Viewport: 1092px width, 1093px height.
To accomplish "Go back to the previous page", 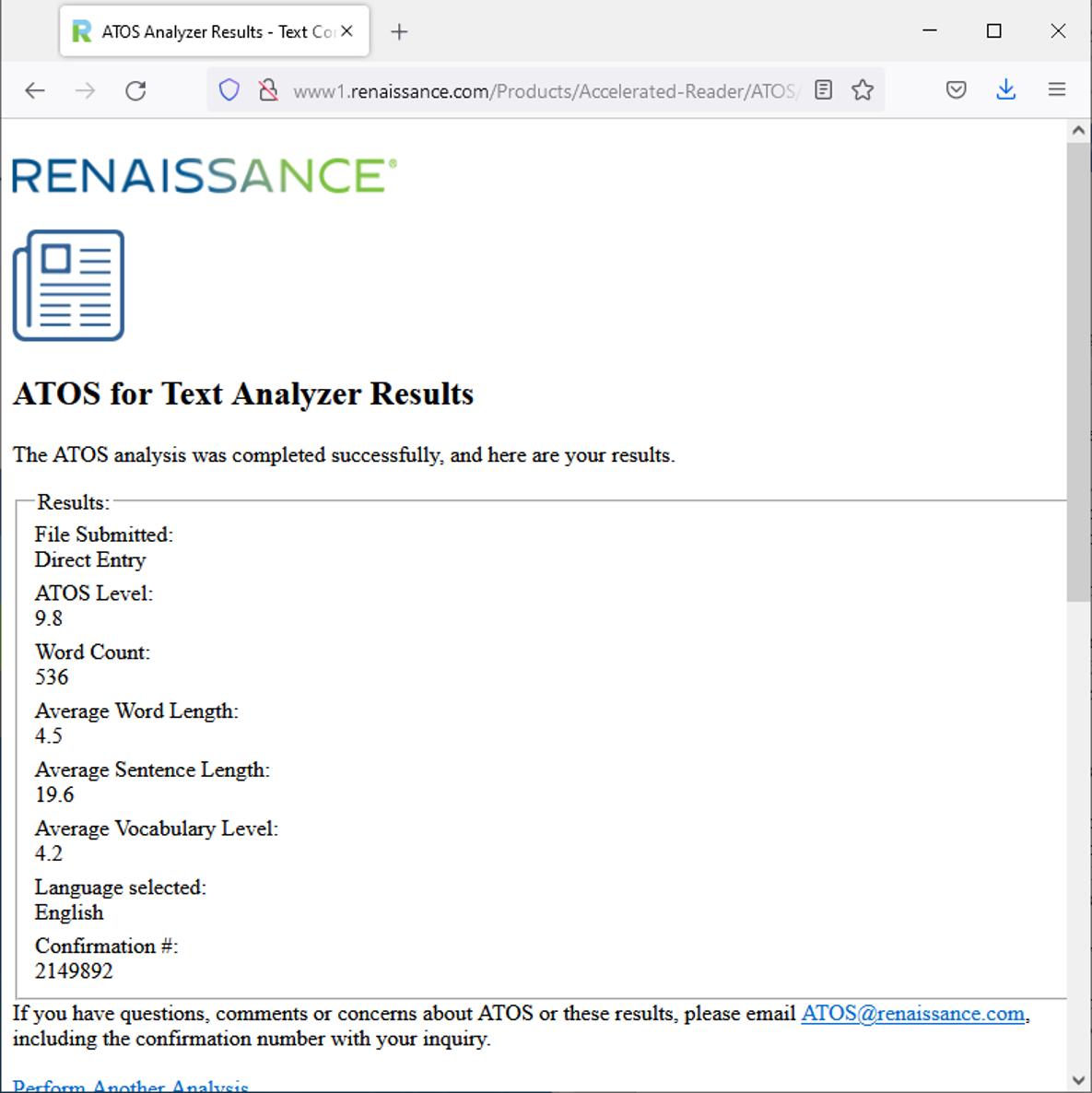I will click(x=35, y=90).
